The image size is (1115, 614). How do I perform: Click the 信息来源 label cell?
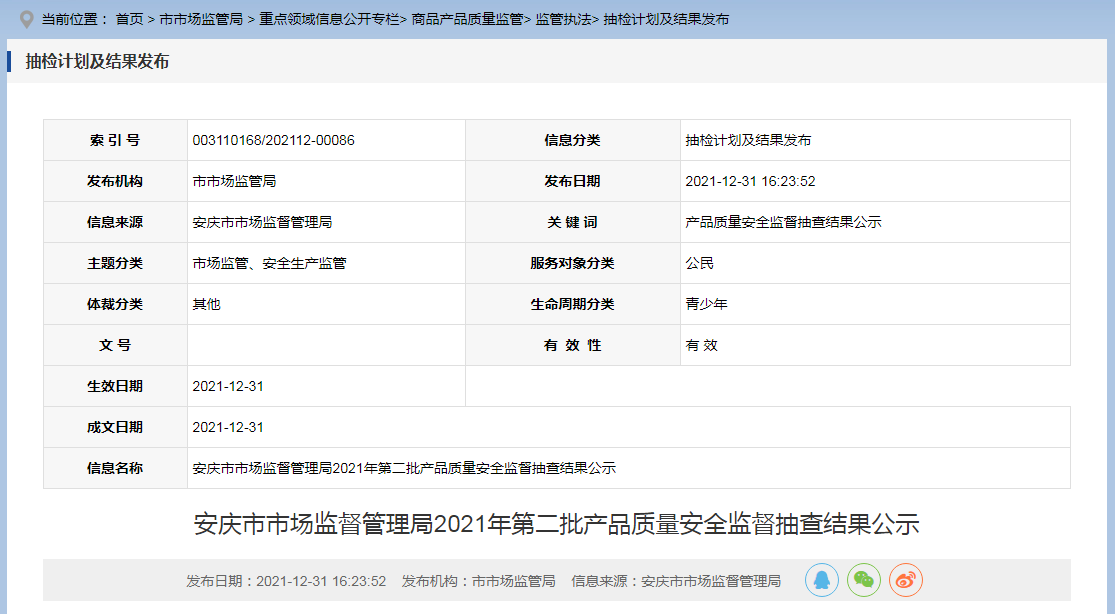tap(115, 222)
